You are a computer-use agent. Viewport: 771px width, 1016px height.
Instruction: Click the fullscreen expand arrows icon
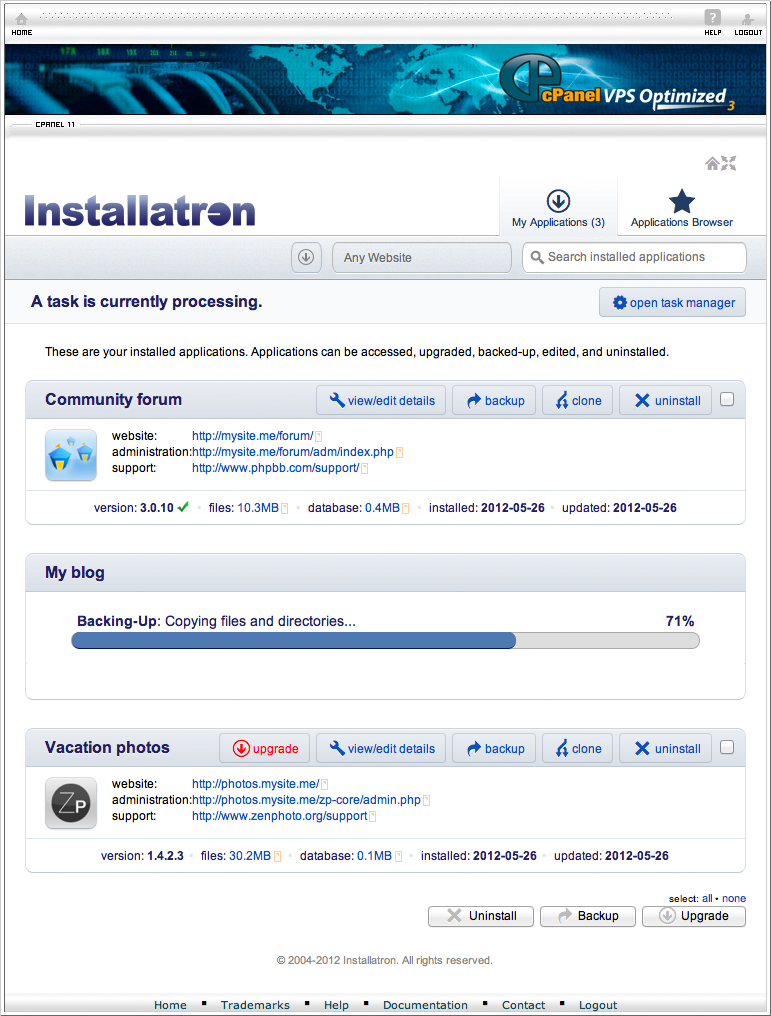click(x=729, y=163)
